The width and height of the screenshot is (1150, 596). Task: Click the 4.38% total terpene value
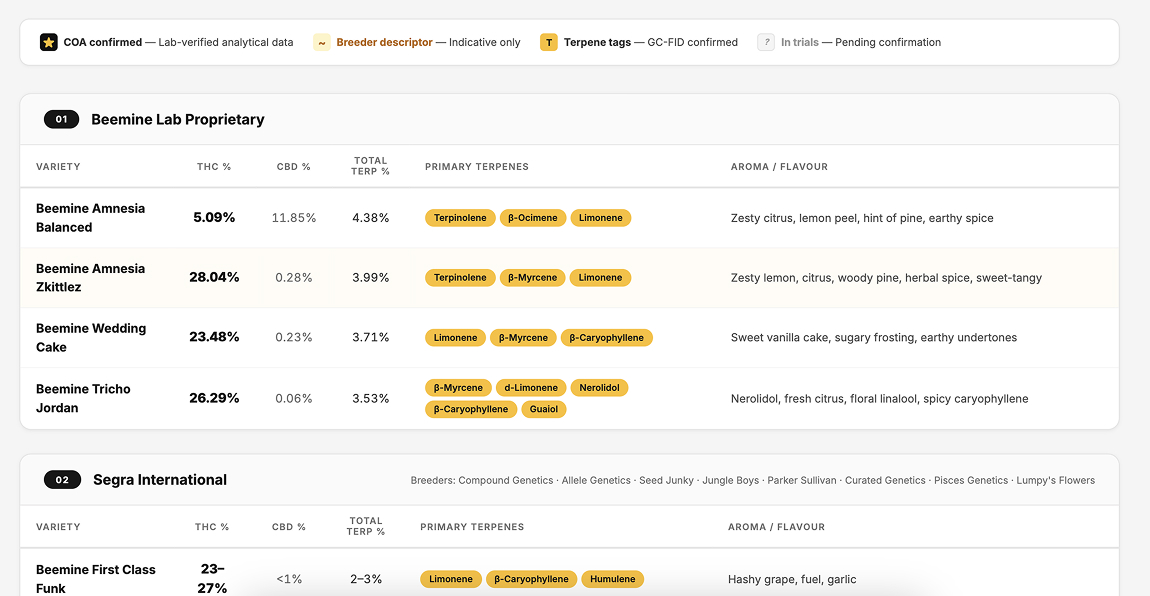[x=370, y=218]
